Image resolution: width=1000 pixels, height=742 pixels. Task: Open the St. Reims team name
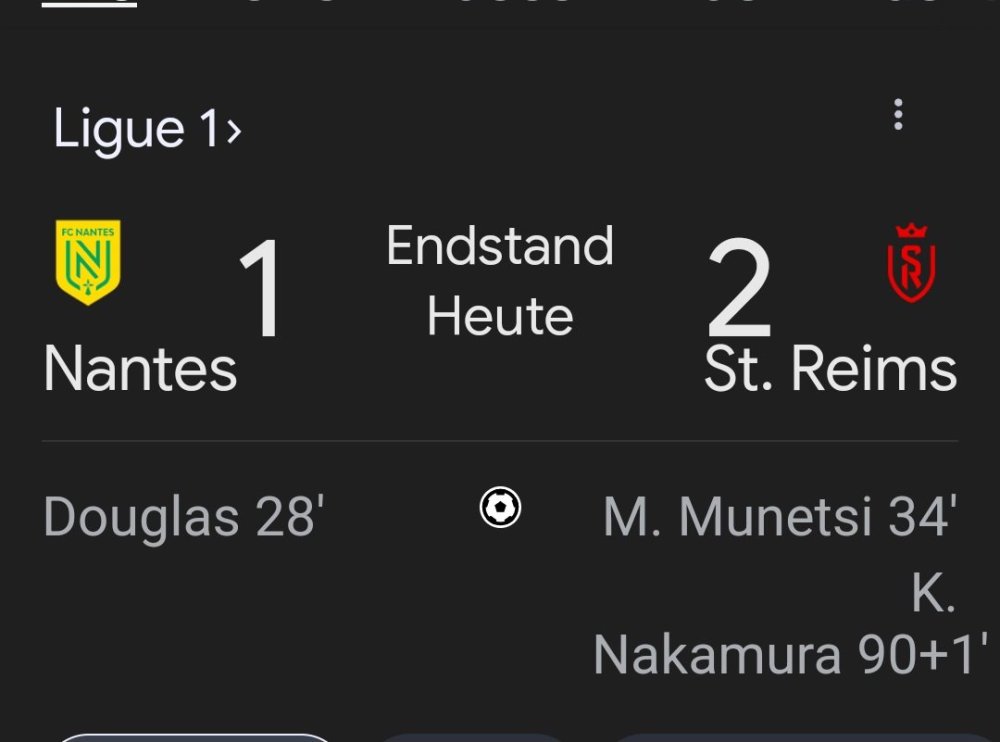tap(830, 369)
